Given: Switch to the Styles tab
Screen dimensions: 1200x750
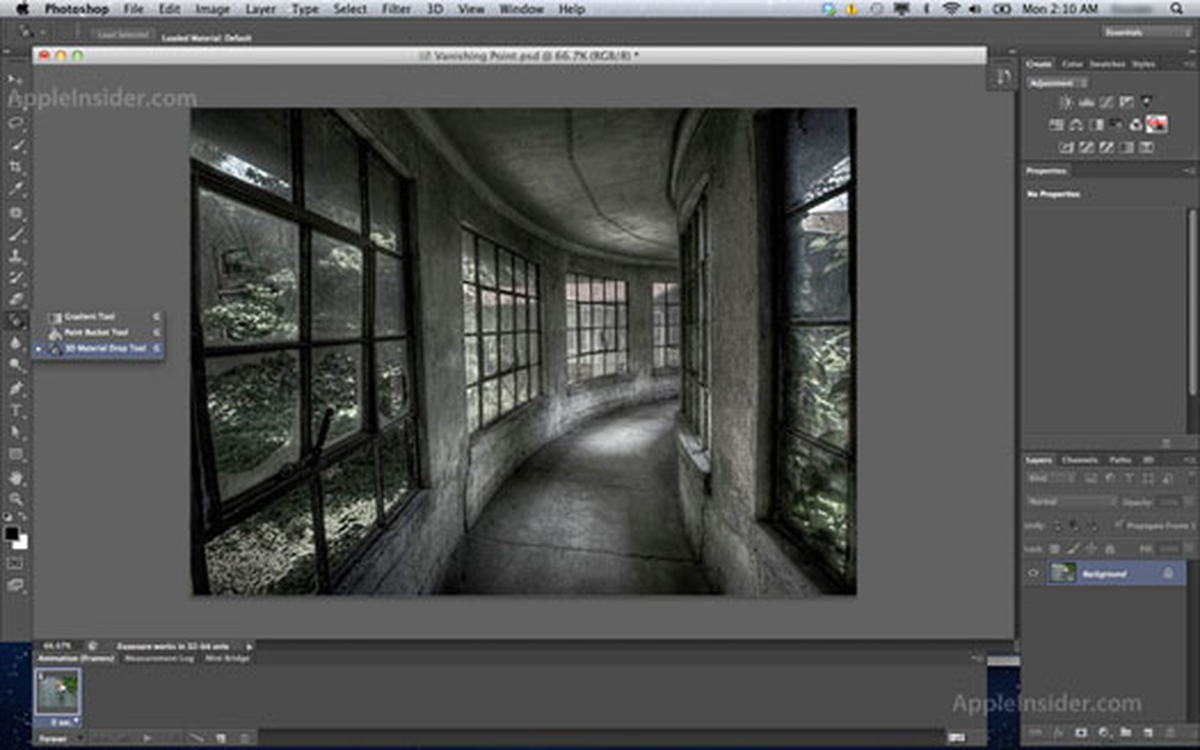Looking at the screenshot, I should tap(1143, 64).
